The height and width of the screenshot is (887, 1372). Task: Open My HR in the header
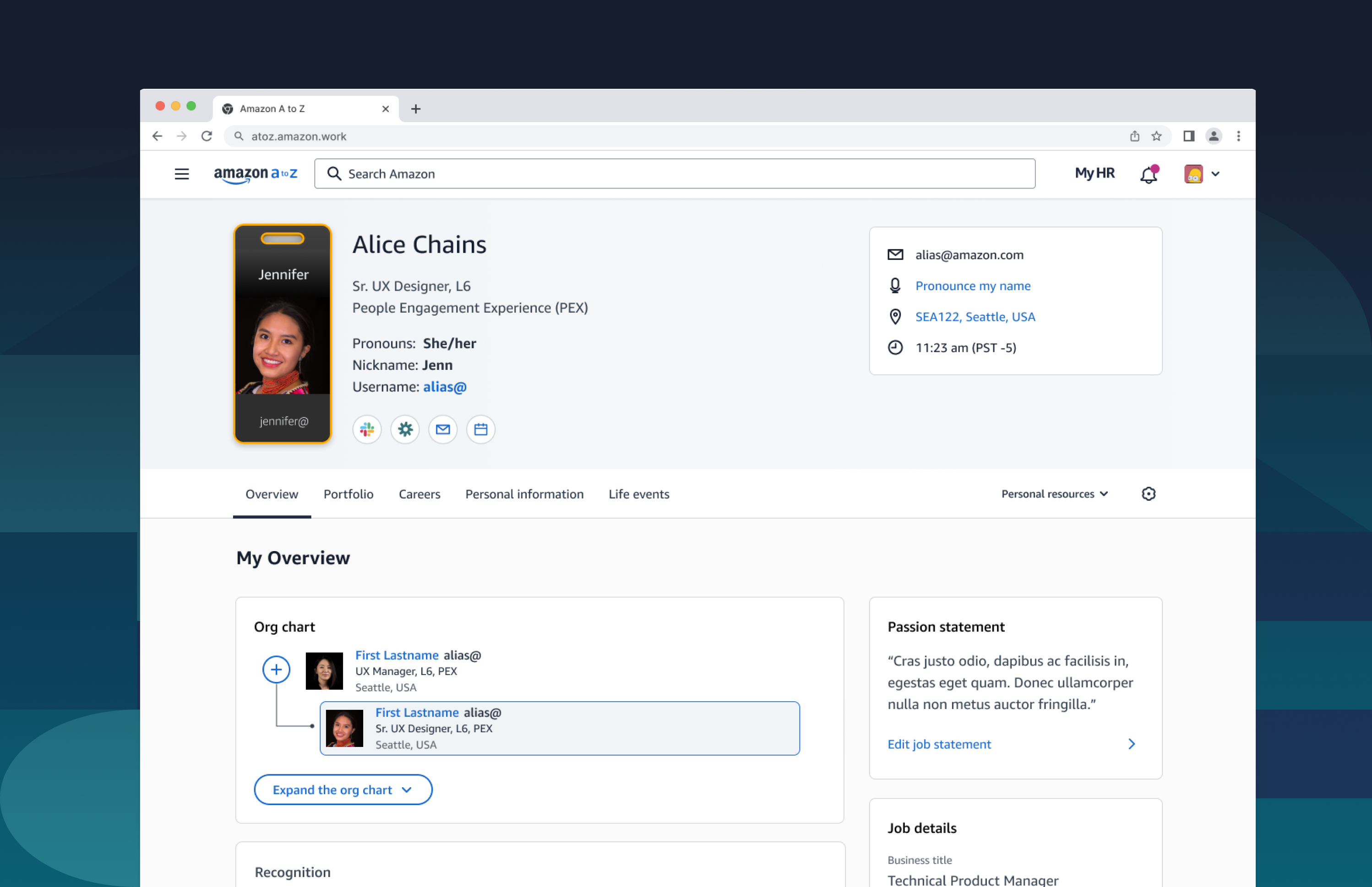click(x=1094, y=173)
